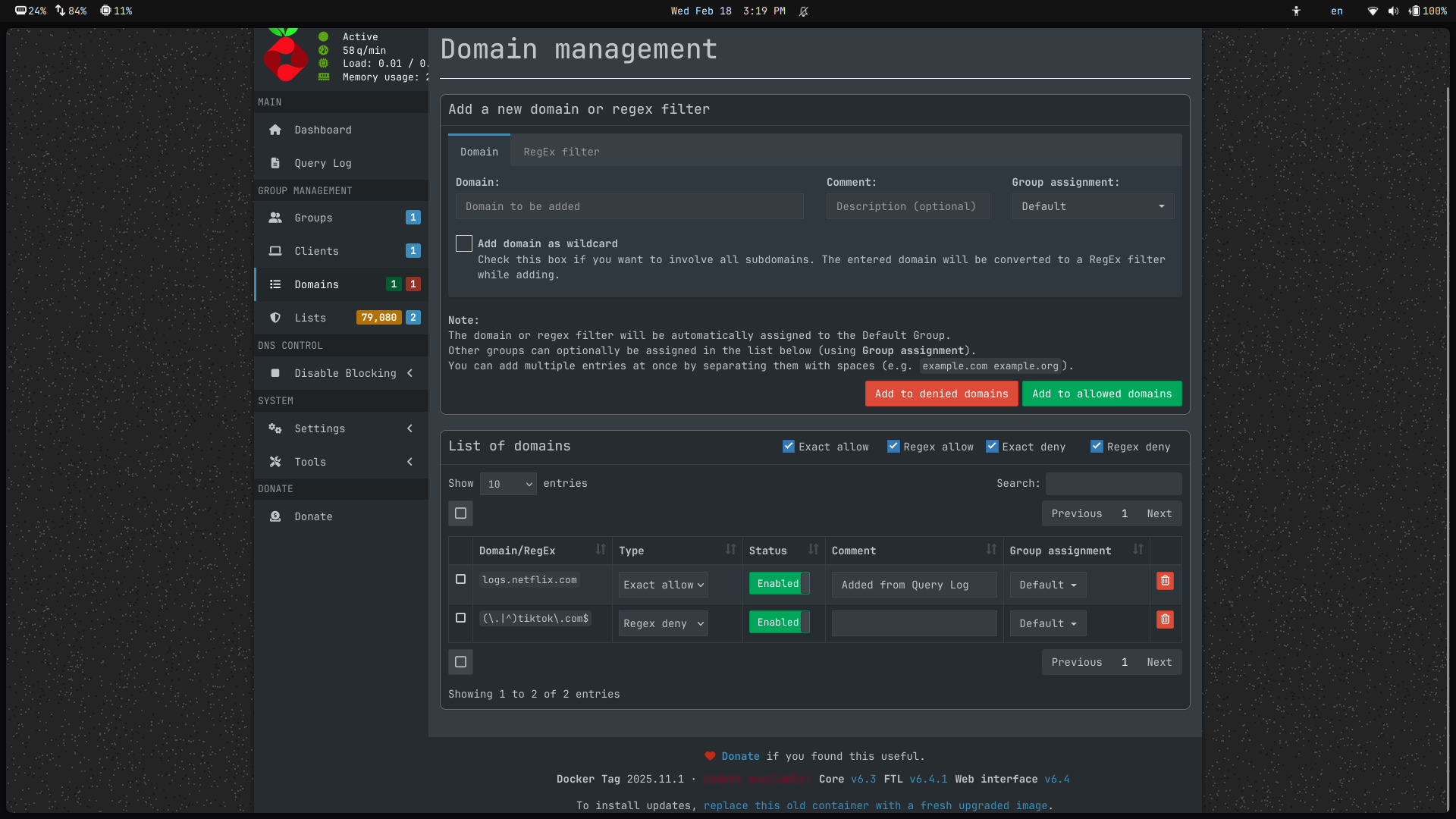Delete the logs.netflix.com entry trash icon
Viewport: 1456px width, 819px height.
[1165, 581]
